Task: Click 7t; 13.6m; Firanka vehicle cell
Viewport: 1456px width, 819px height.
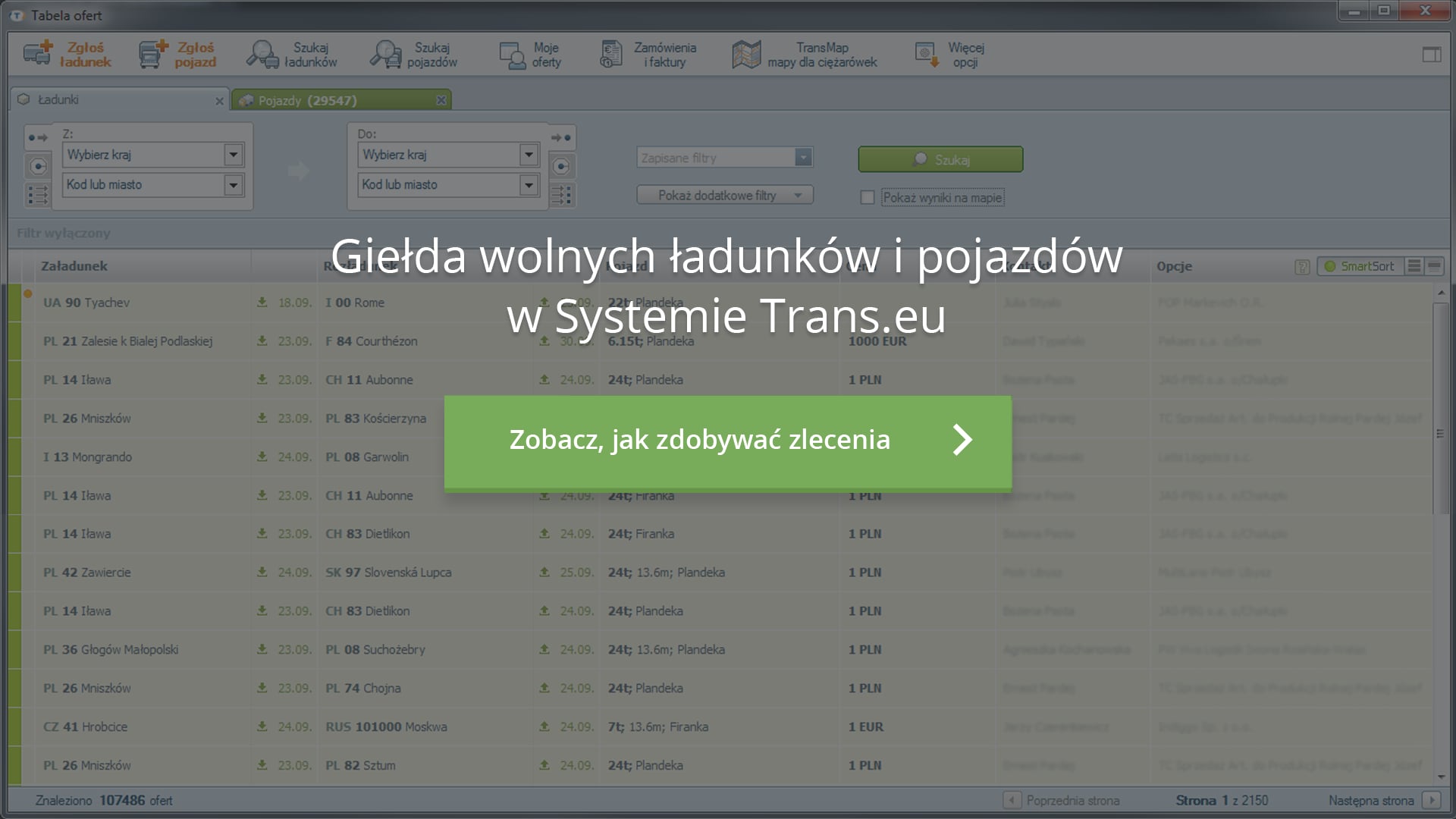Action: click(658, 726)
